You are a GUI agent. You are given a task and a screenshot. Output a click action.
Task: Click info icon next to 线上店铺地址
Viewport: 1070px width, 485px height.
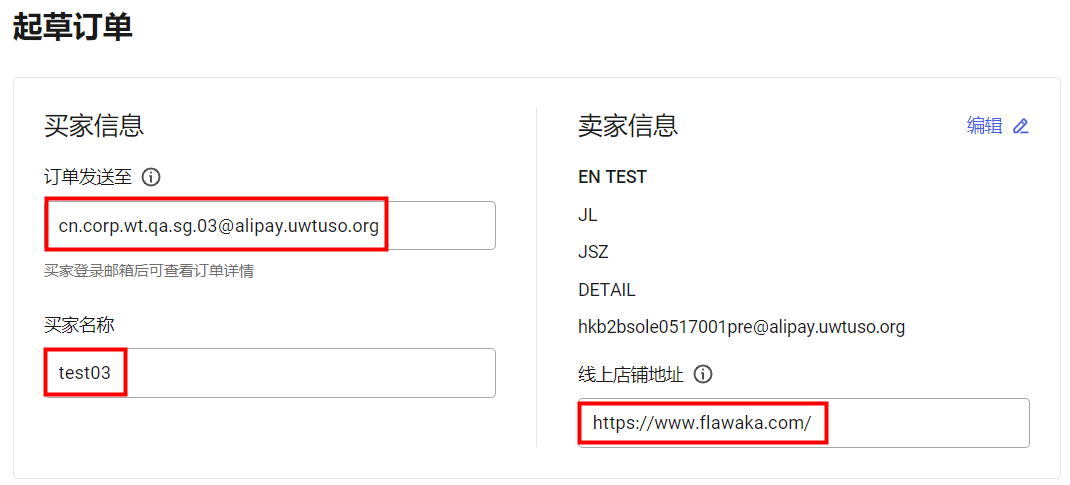pos(703,374)
